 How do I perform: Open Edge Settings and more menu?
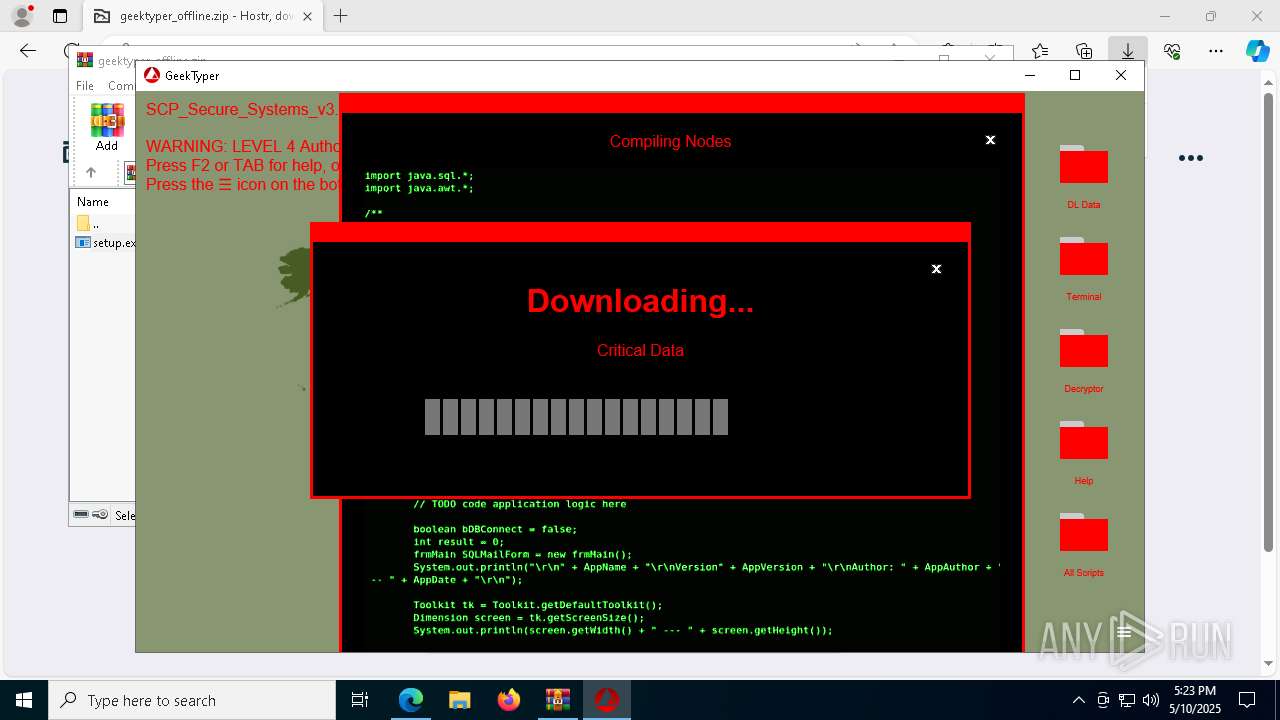(x=1216, y=51)
